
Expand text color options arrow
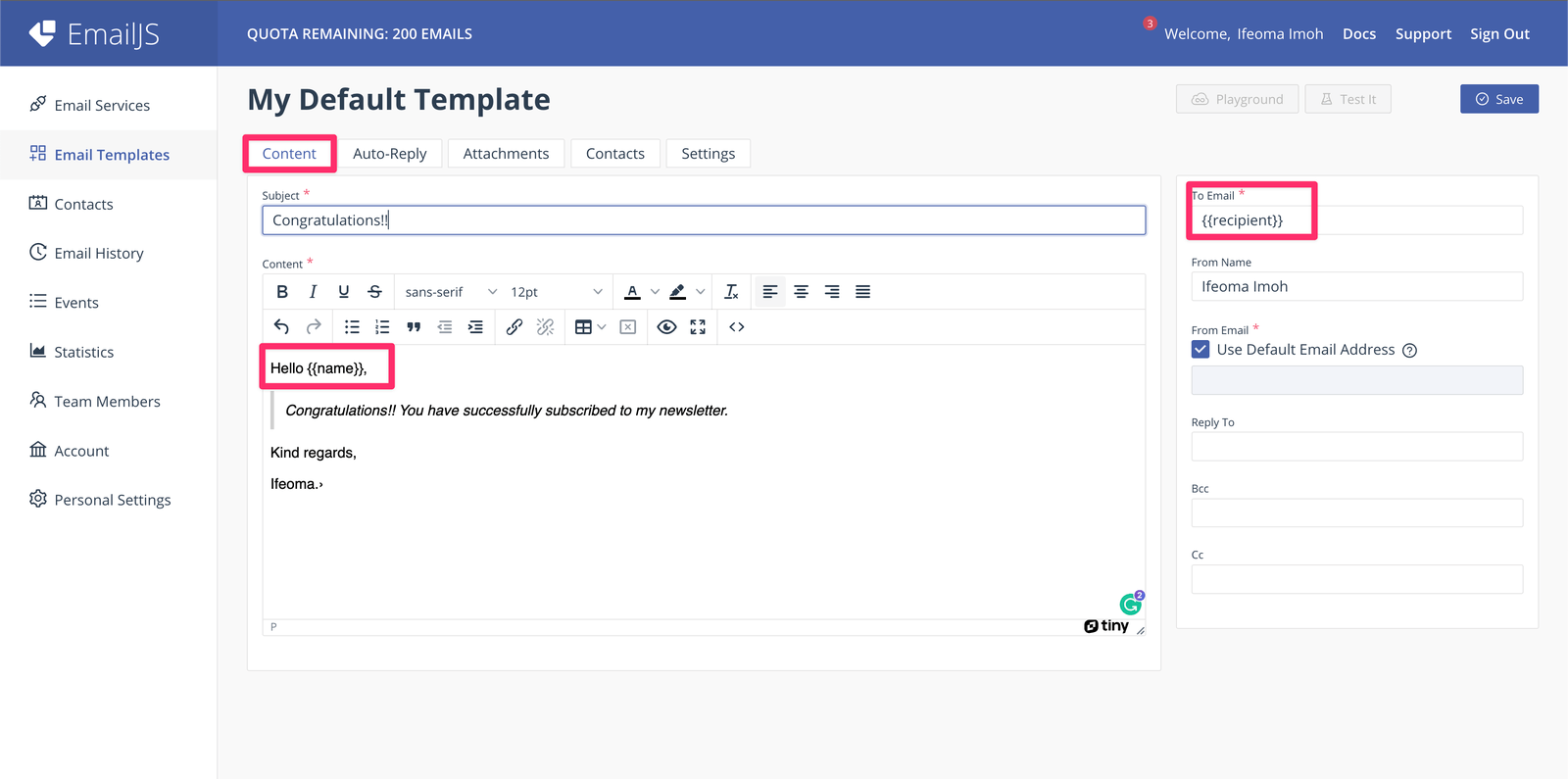(655, 292)
